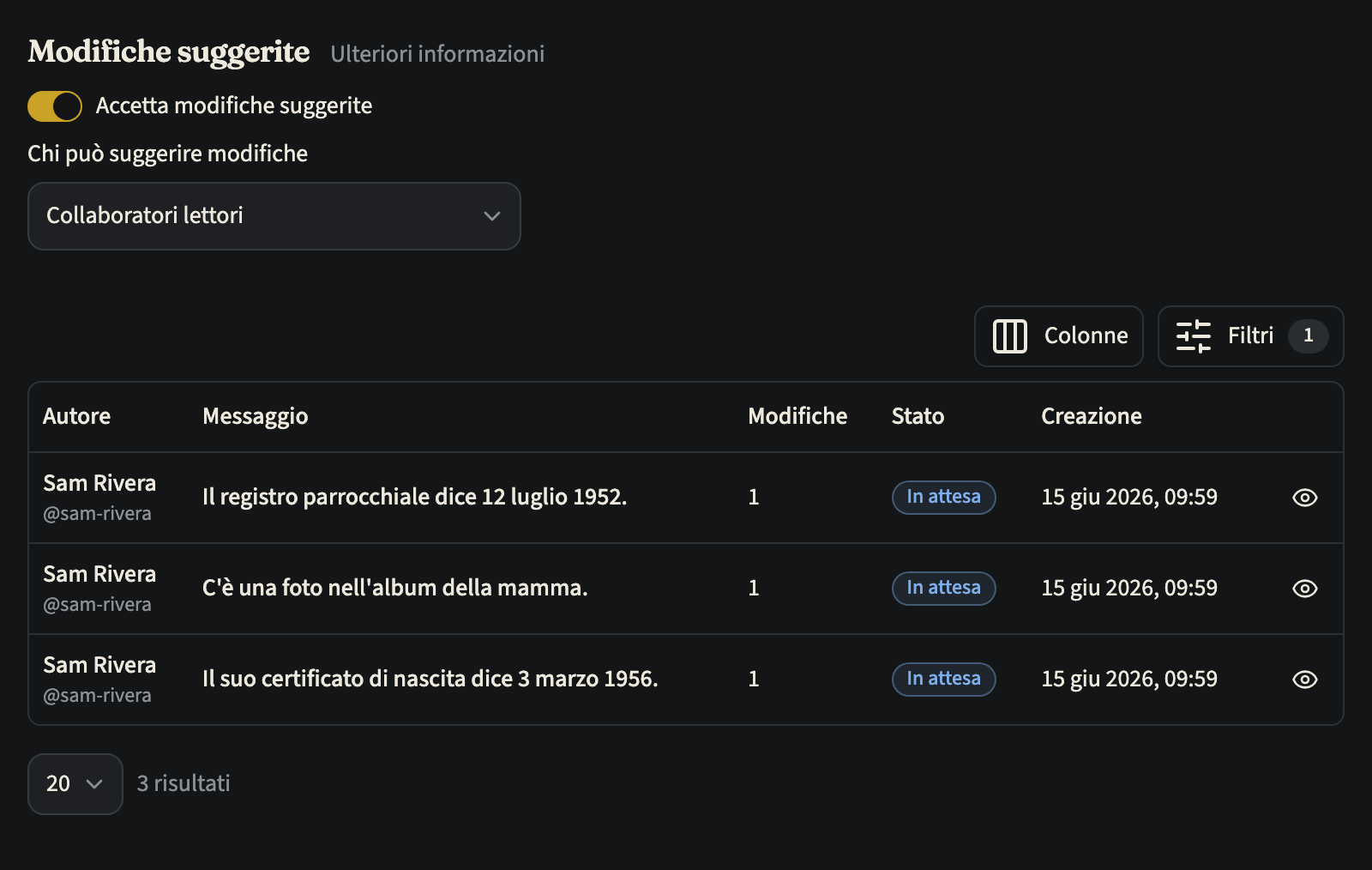Select "C'è una foto nell'album della mamma."
Screen dimensions: 1372x870
(x=395, y=589)
